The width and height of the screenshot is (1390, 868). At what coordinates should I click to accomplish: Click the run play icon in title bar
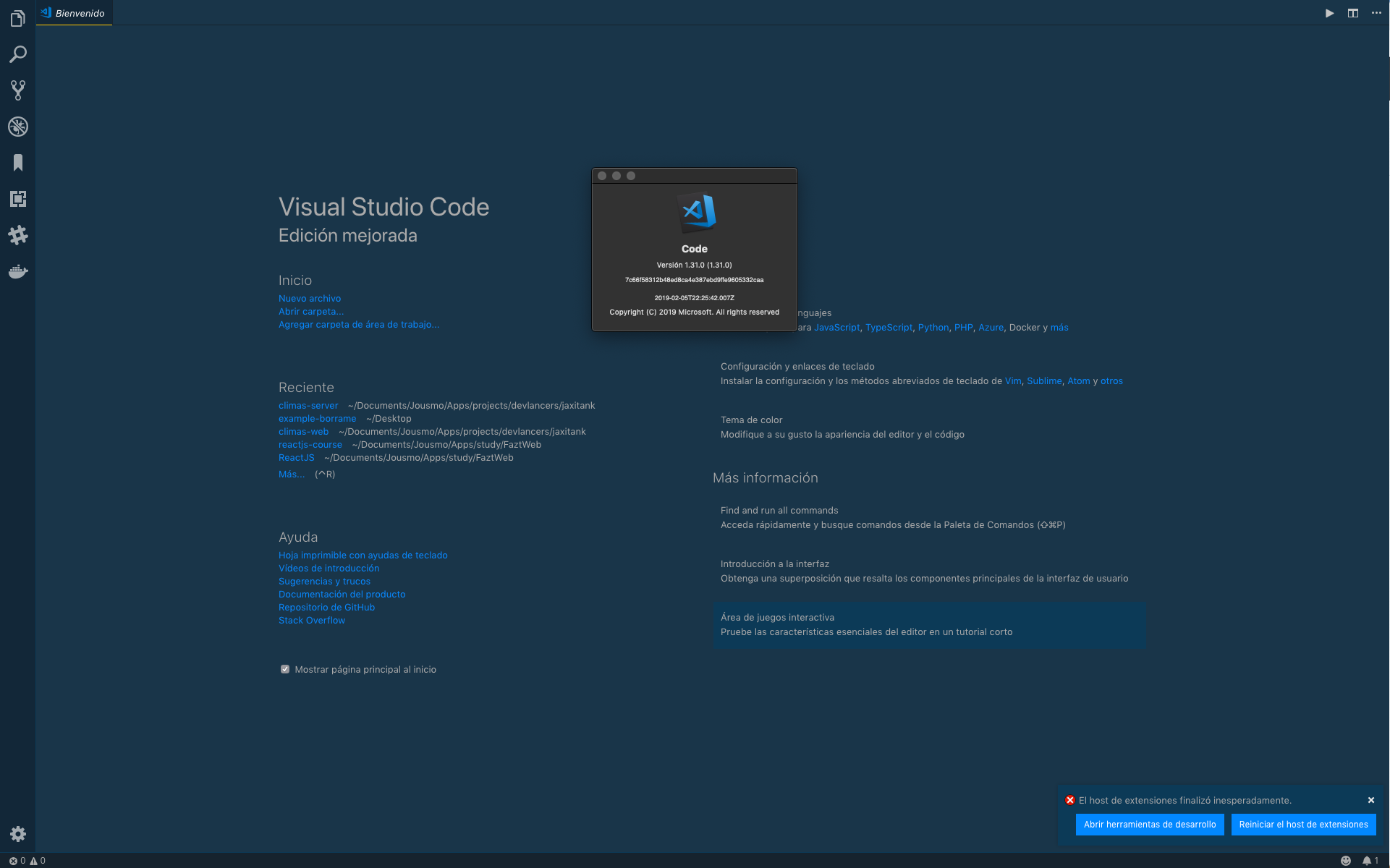click(x=1329, y=13)
